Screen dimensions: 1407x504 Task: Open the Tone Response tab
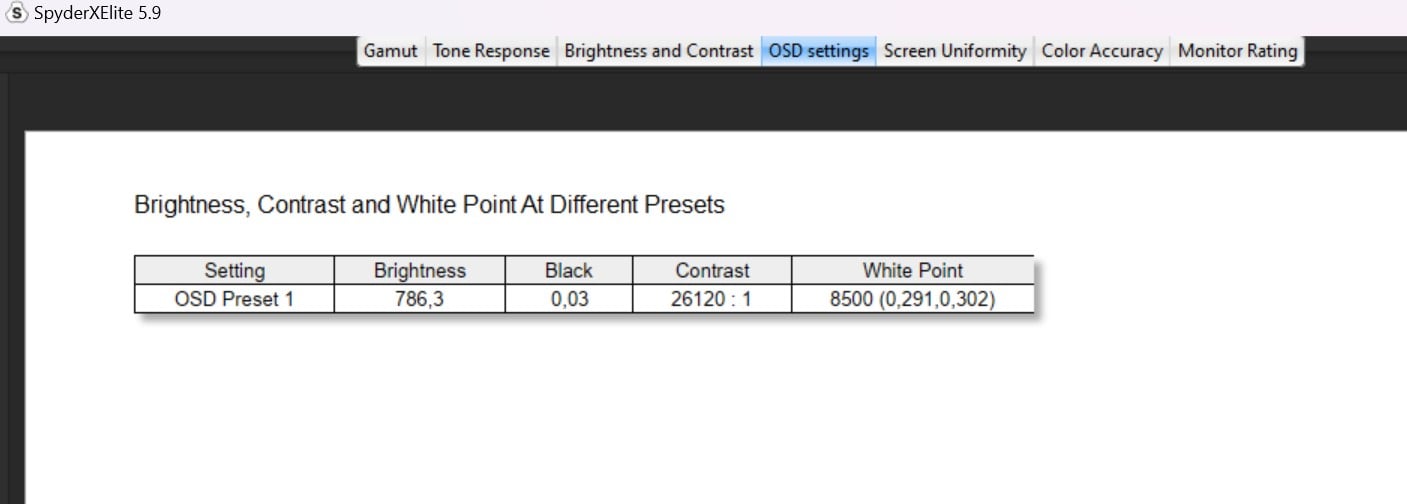click(491, 51)
